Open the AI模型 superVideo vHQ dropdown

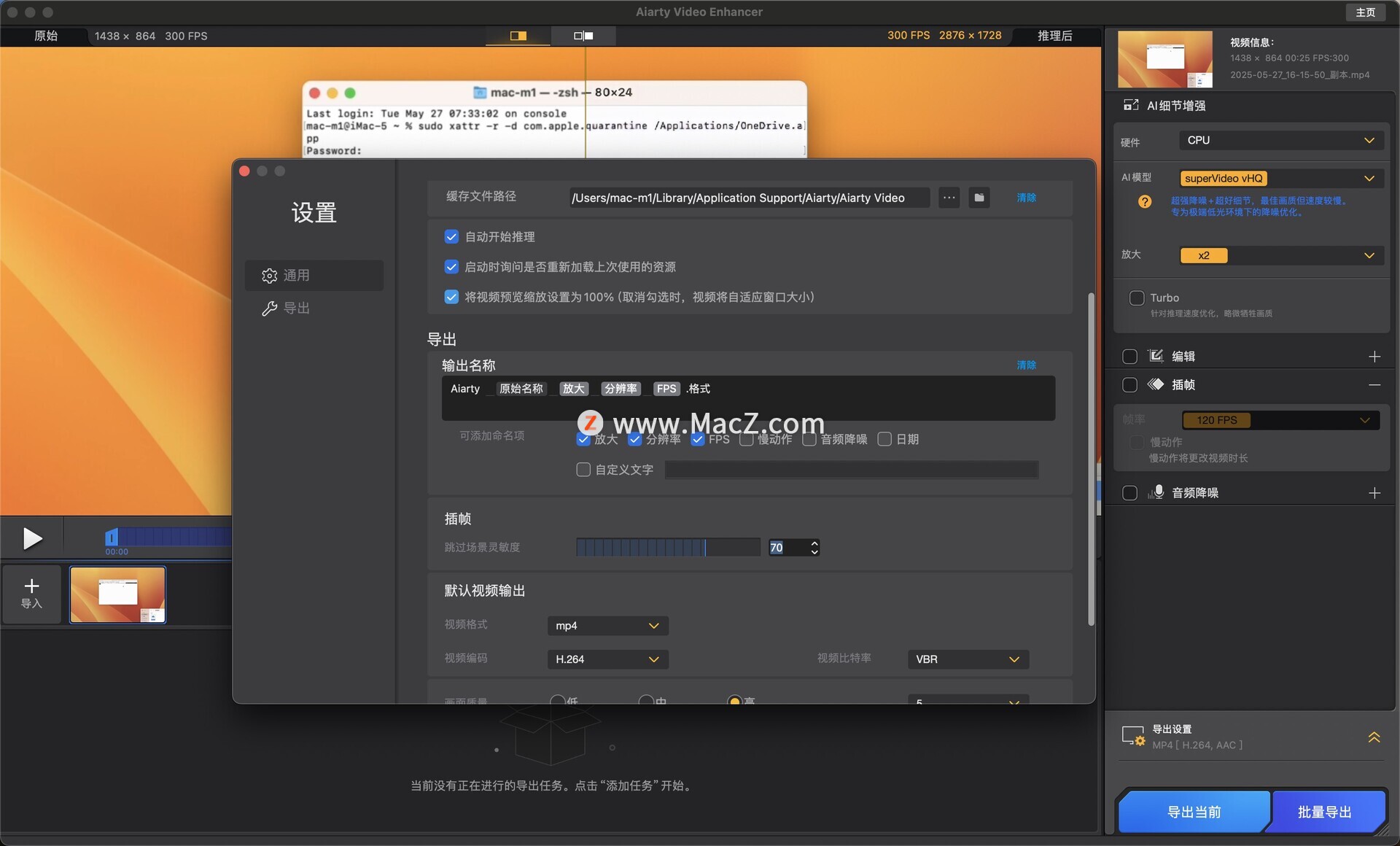(1280, 178)
